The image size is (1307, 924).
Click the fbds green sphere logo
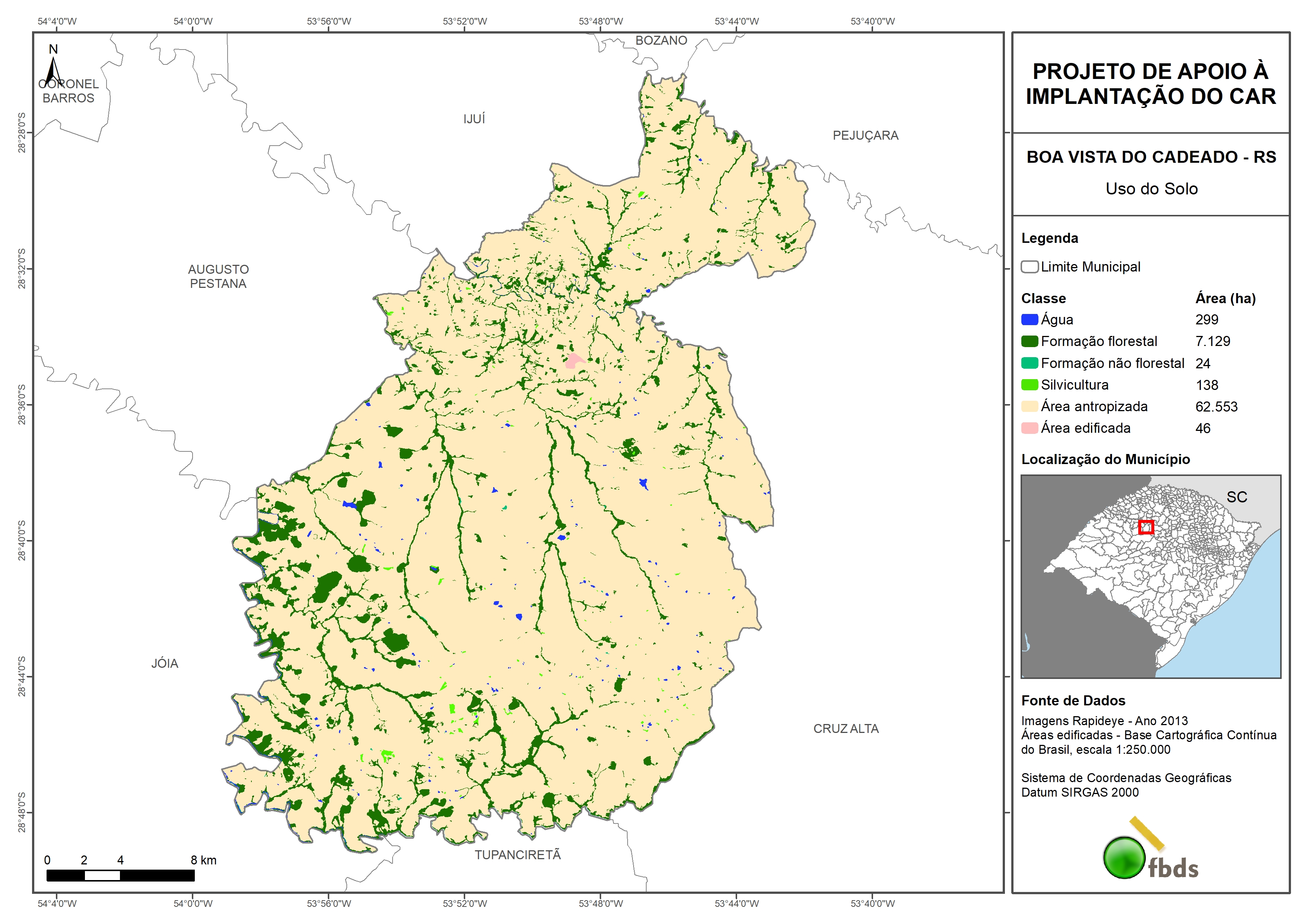pos(1124,857)
